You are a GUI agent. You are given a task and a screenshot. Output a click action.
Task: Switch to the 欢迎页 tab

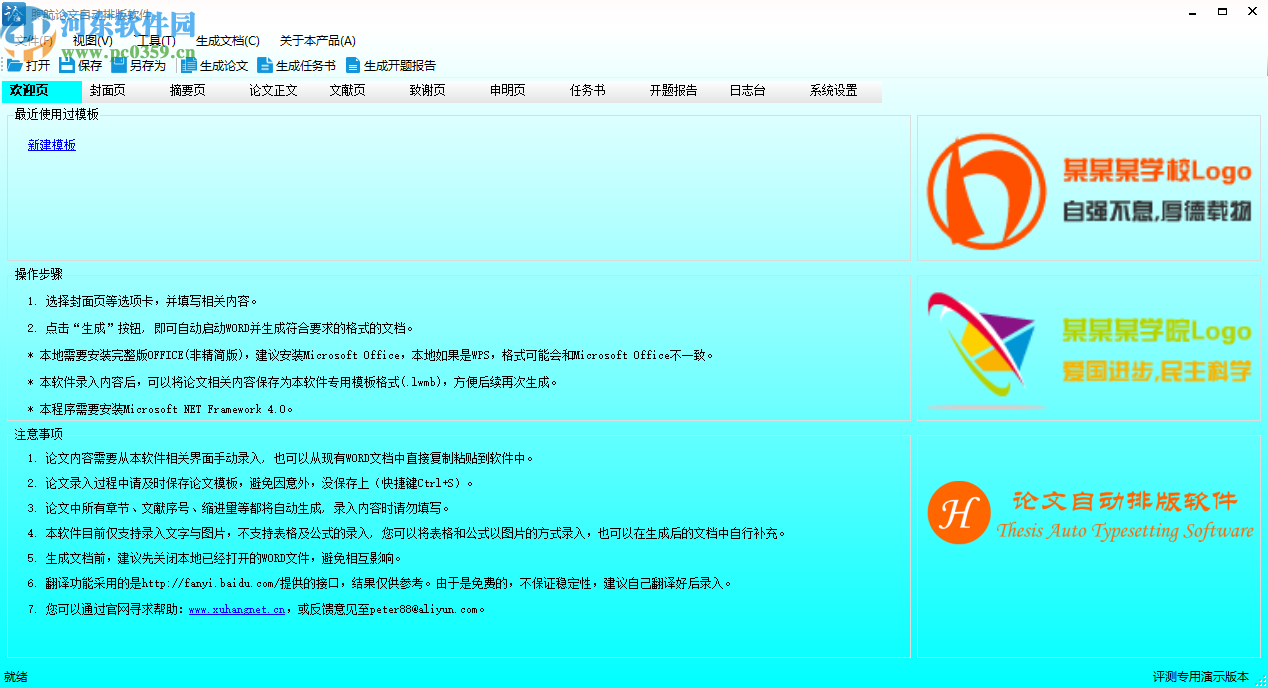pos(42,90)
